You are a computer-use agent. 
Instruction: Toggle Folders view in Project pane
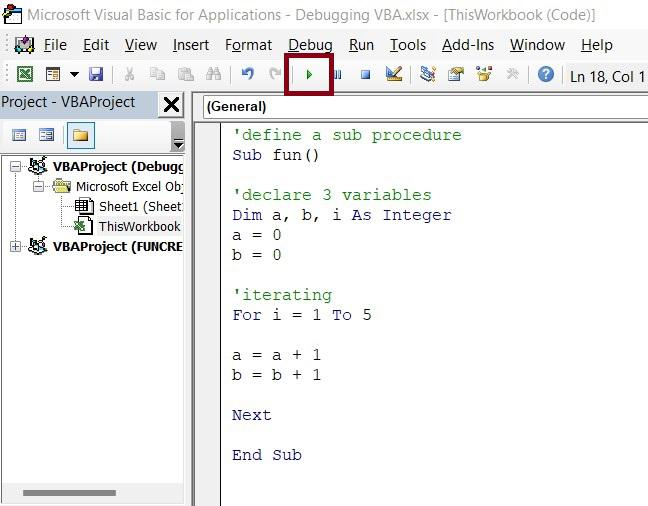pos(81,135)
